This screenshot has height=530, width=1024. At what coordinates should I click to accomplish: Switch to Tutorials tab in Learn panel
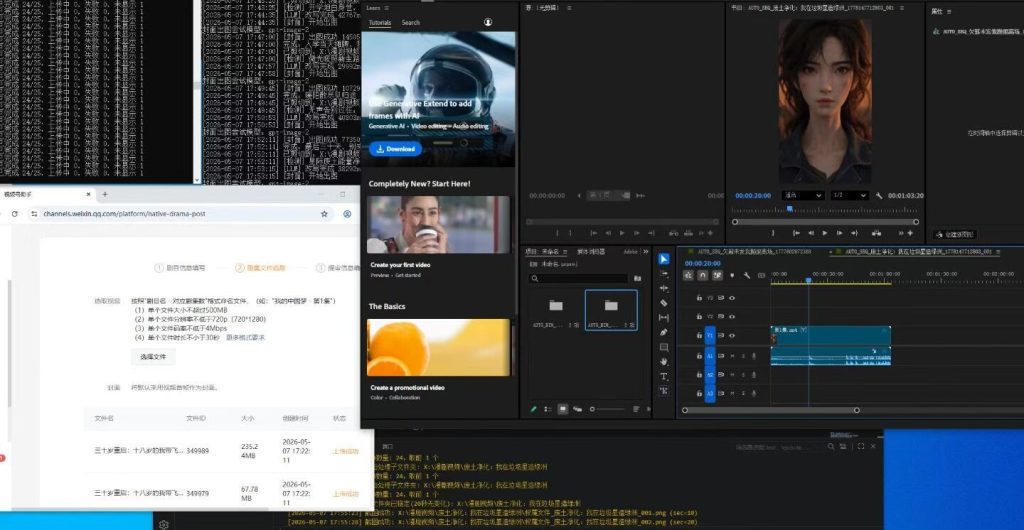(379, 22)
